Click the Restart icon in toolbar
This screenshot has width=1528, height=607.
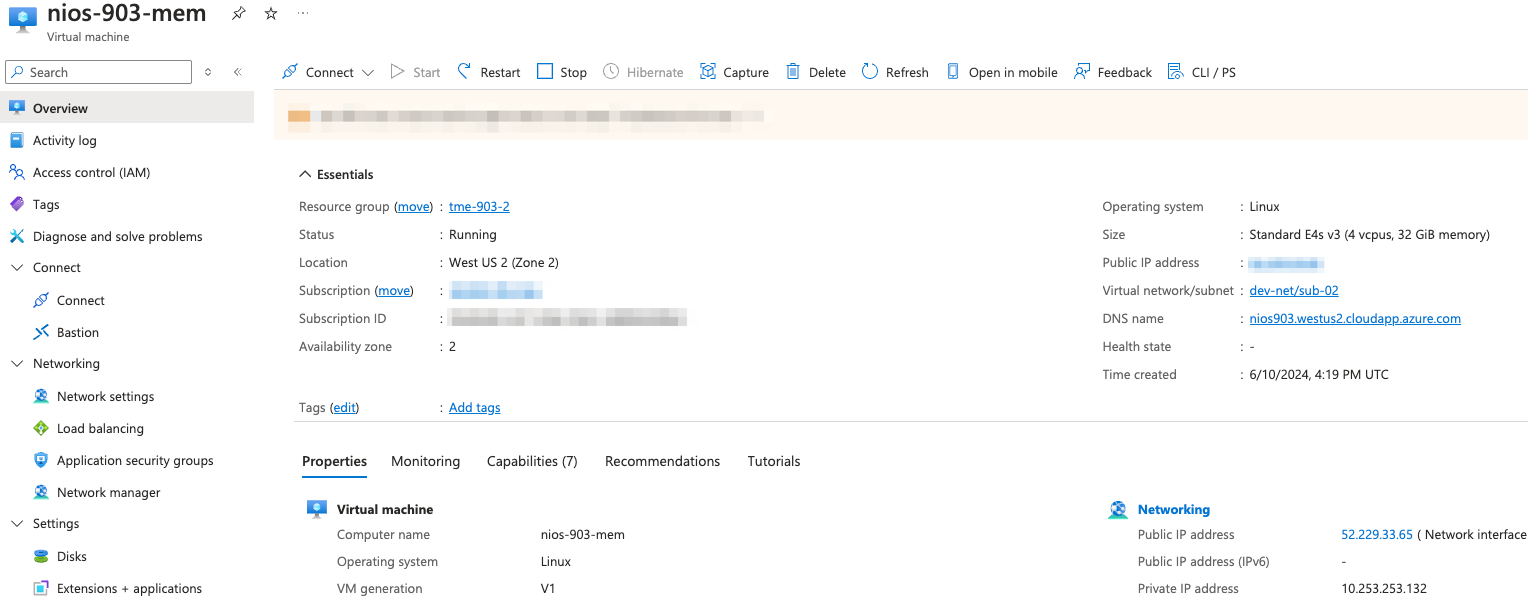[x=464, y=72]
